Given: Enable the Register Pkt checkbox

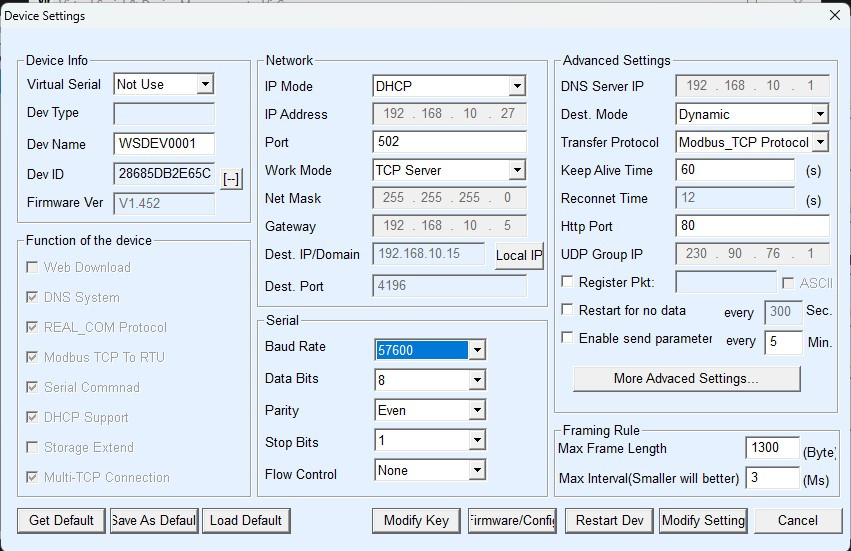Looking at the screenshot, I should pos(568,283).
